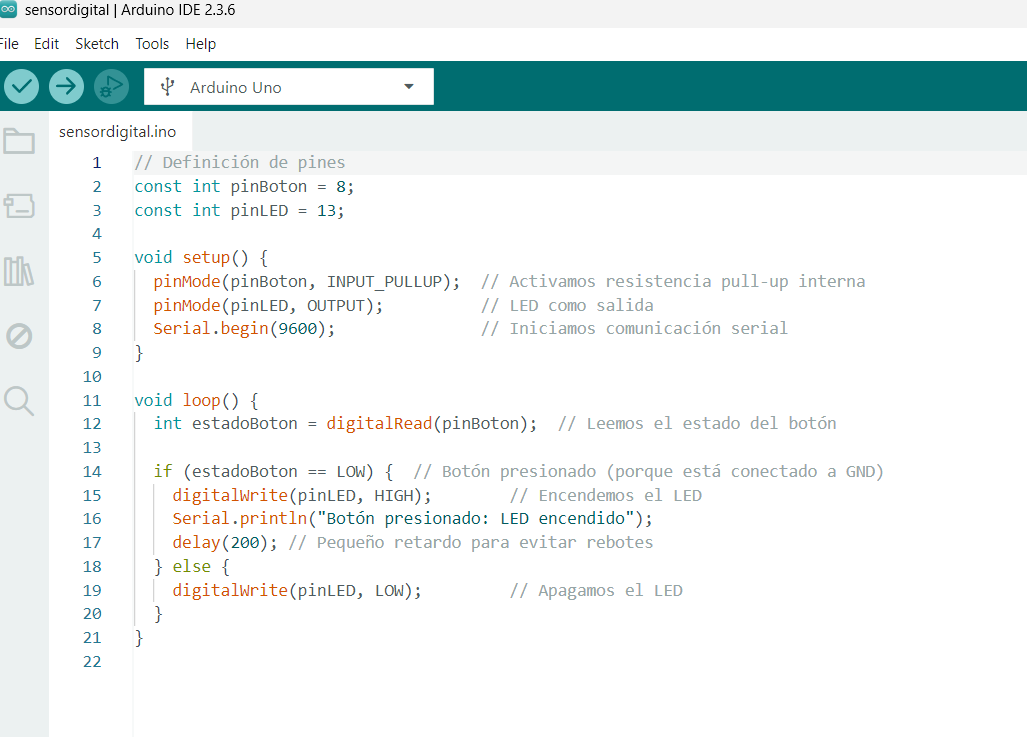Open the Boards Manager sidebar panel
This screenshot has height=737, width=1027.
(19, 206)
